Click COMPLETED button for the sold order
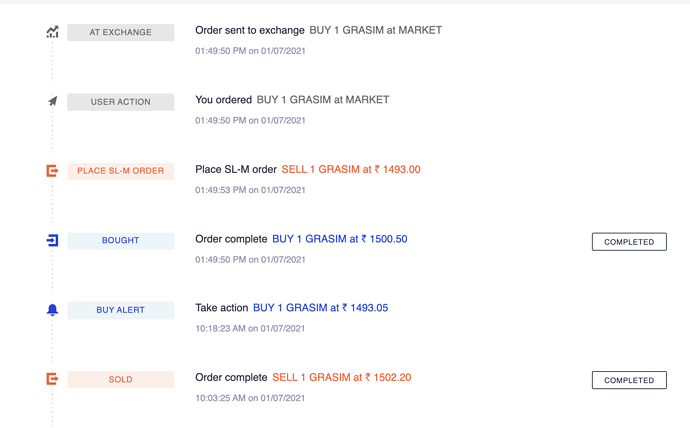Screen dimensions: 690x428 tap(629, 380)
